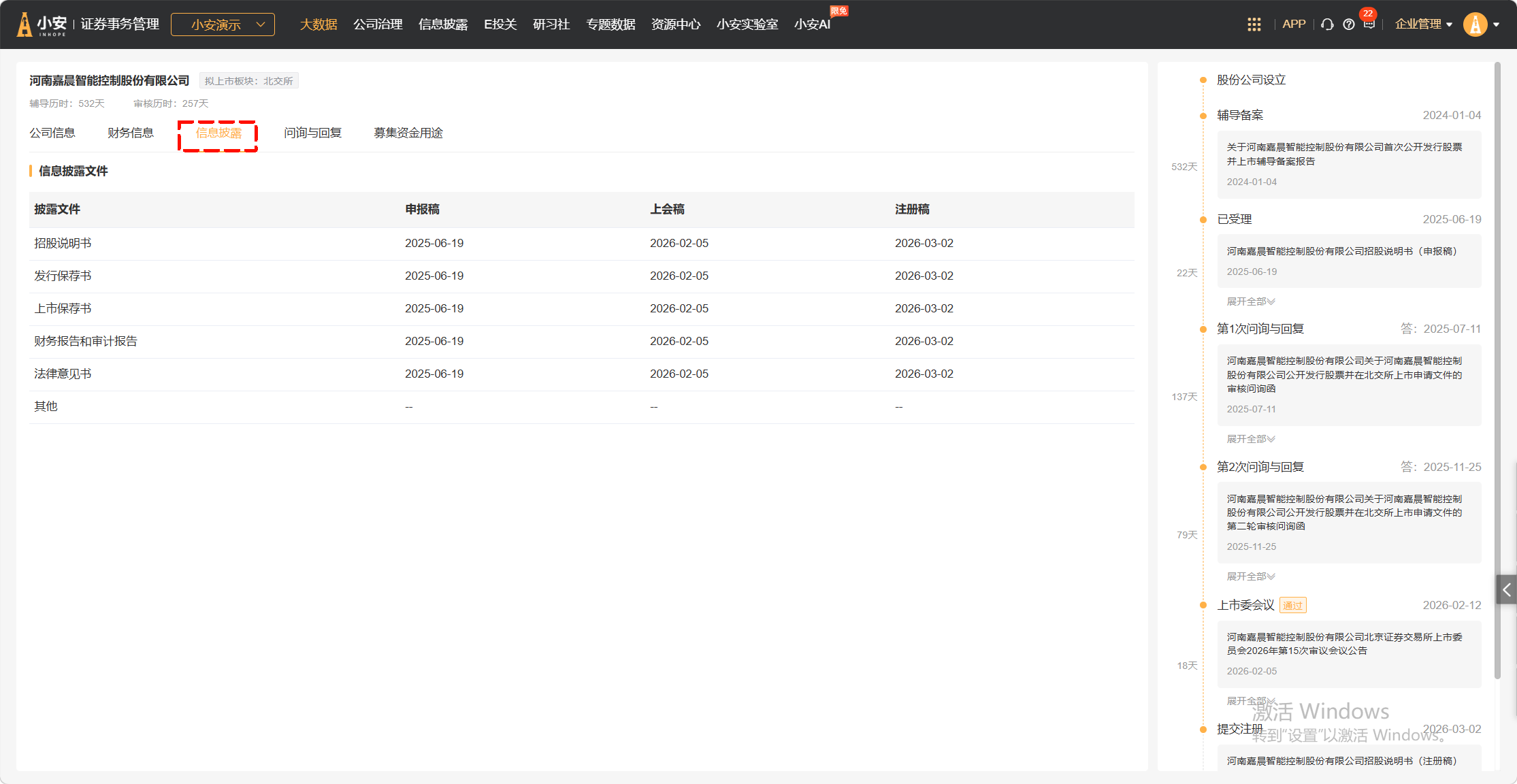Image resolution: width=1517 pixels, height=784 pixels.
Task: Open 公司治理 in the top navigation
Action: tap(378, 24)
